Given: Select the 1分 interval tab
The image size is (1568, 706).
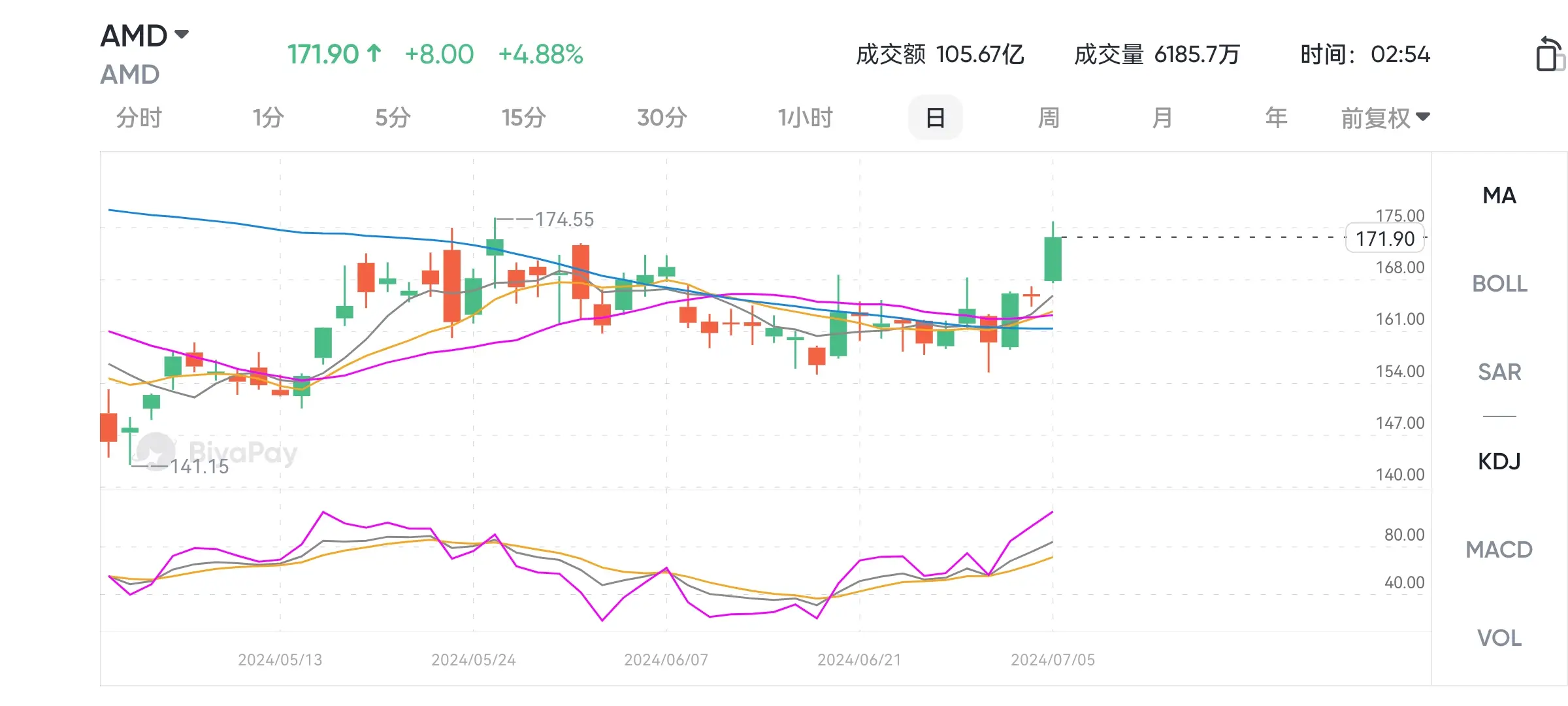Looking at the screenshot, I should (x=268, y=118).
